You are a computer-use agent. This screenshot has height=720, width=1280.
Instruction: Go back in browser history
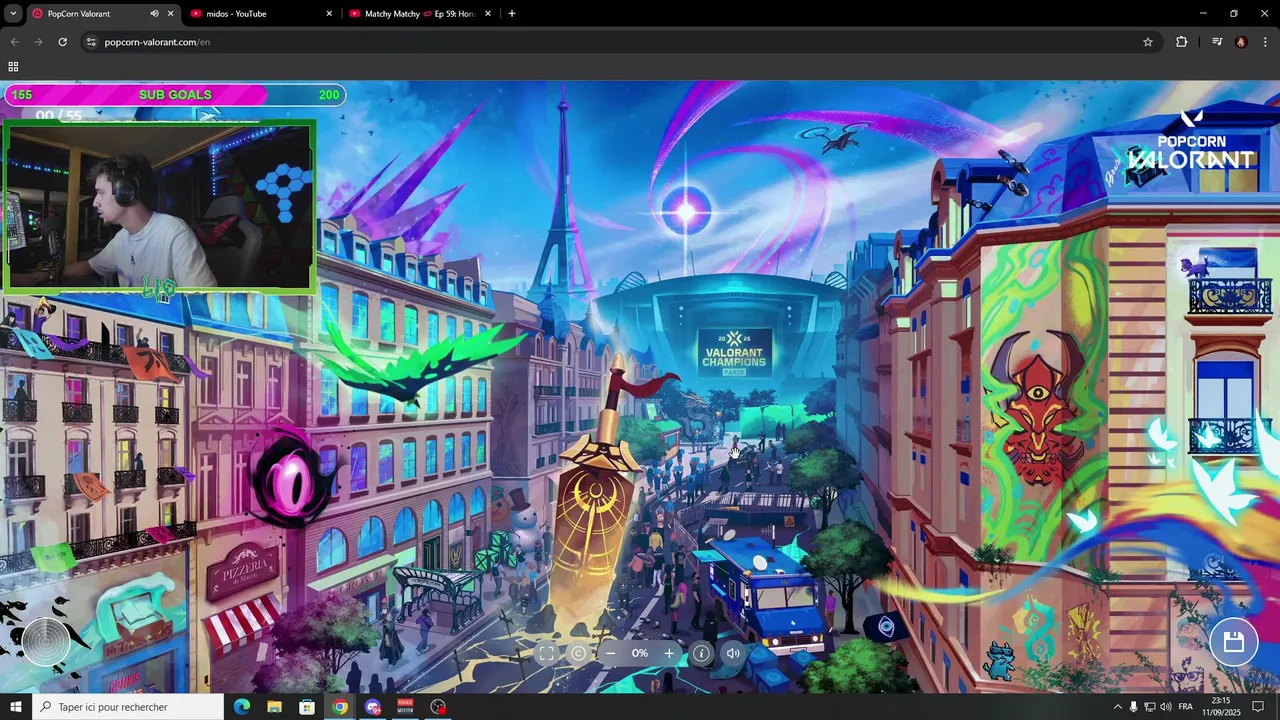click(14, 42)
